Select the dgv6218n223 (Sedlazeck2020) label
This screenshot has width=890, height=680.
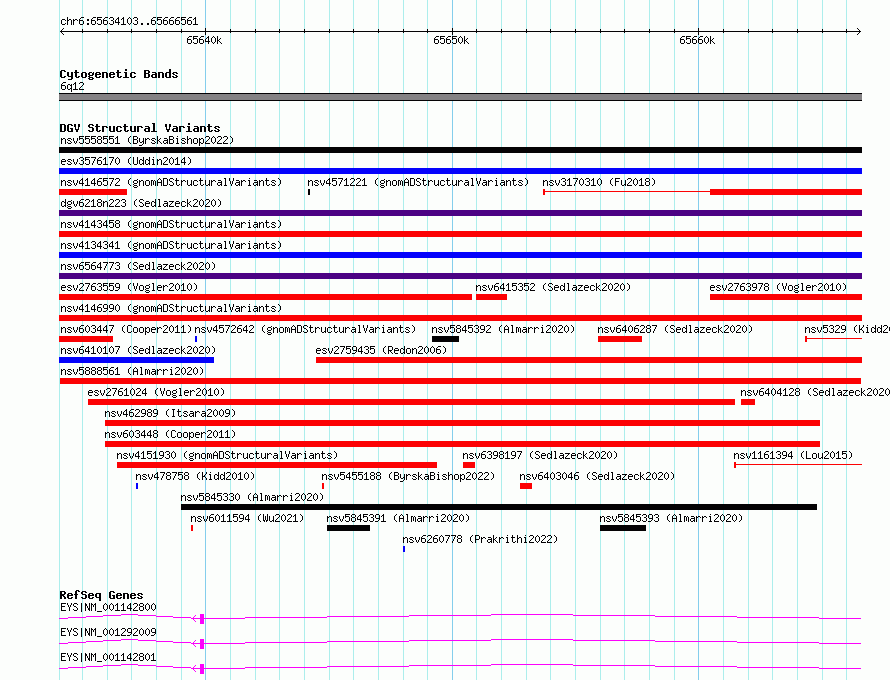point(141,203)
